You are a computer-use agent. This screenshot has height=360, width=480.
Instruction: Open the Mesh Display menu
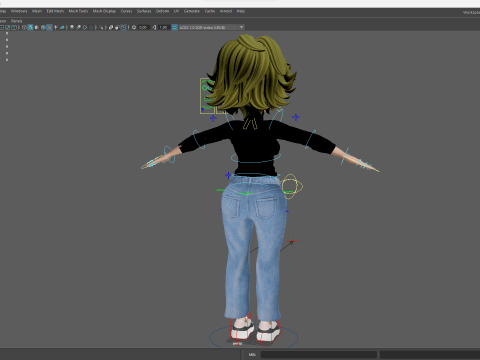point(104,11)
